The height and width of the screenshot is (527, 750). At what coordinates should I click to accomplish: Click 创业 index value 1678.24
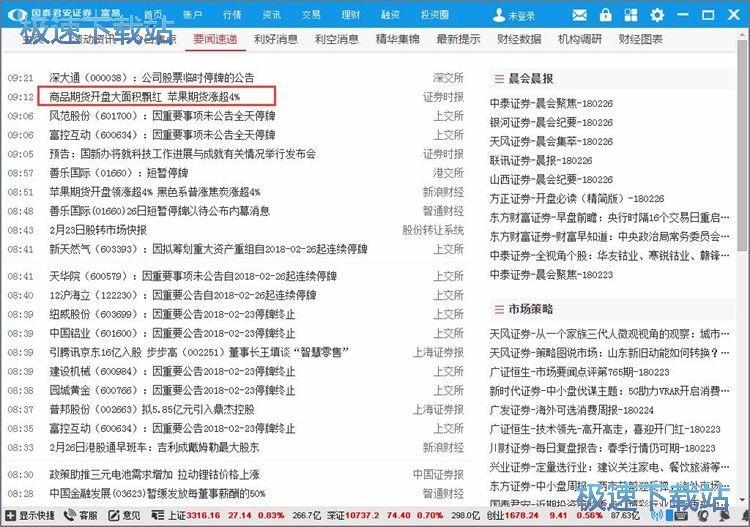[x=521, y=516]
